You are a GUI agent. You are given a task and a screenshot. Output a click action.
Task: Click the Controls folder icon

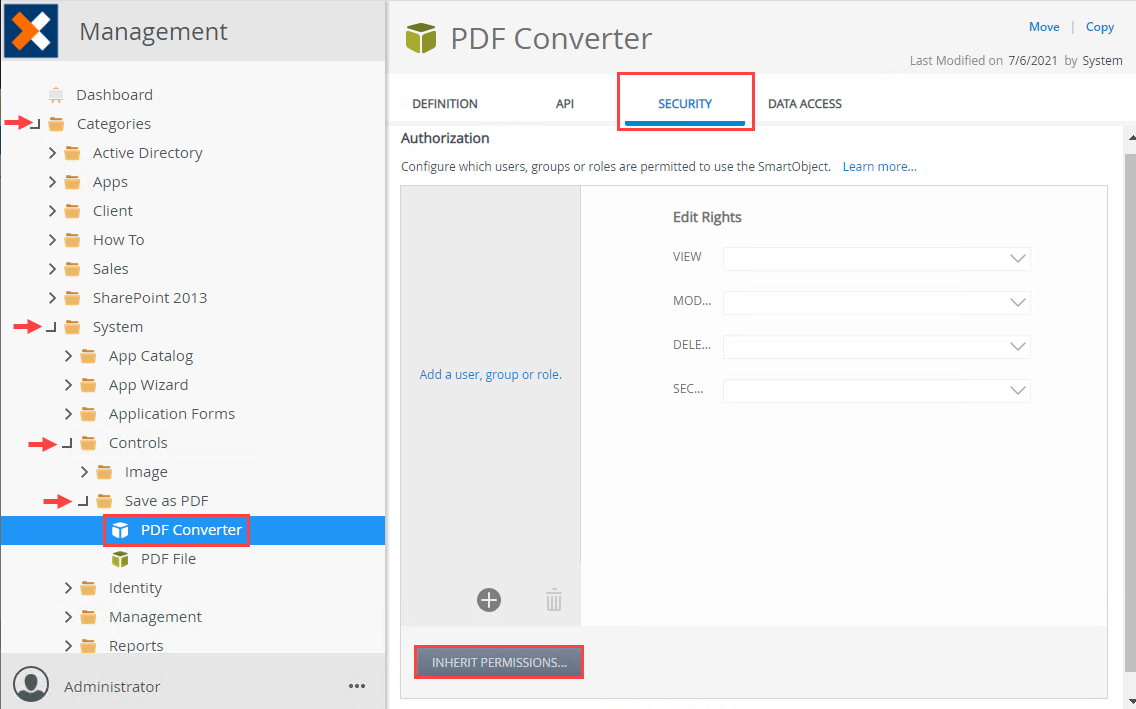(88, 442)
